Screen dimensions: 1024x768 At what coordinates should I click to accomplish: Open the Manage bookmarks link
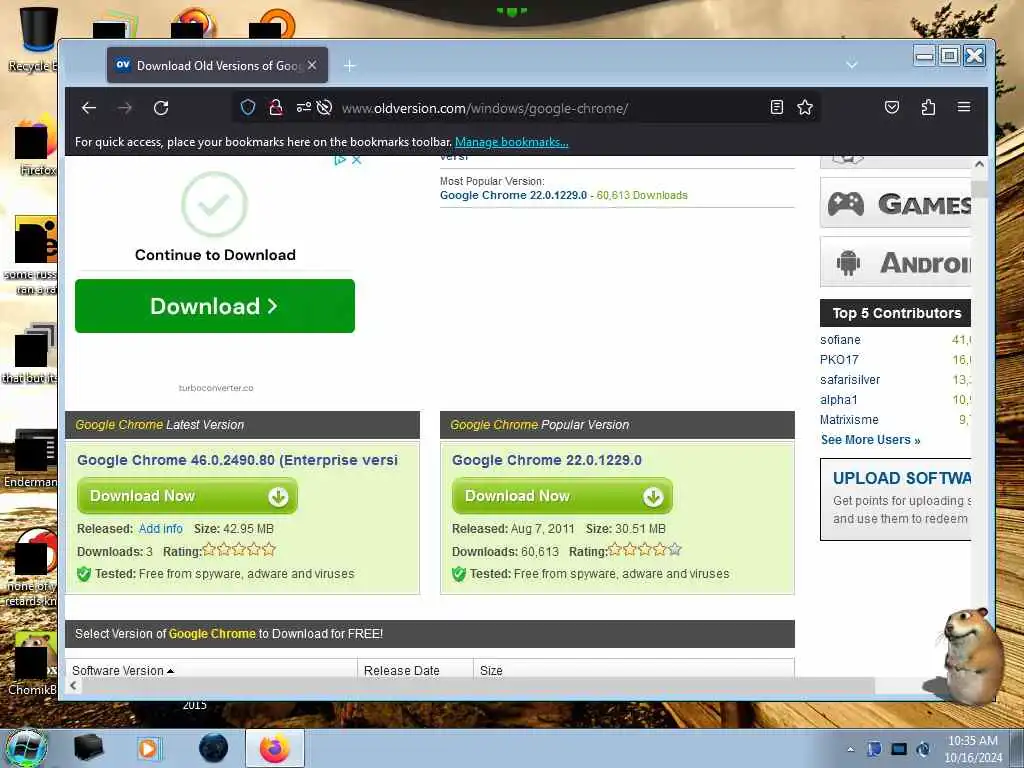[511, 142]
